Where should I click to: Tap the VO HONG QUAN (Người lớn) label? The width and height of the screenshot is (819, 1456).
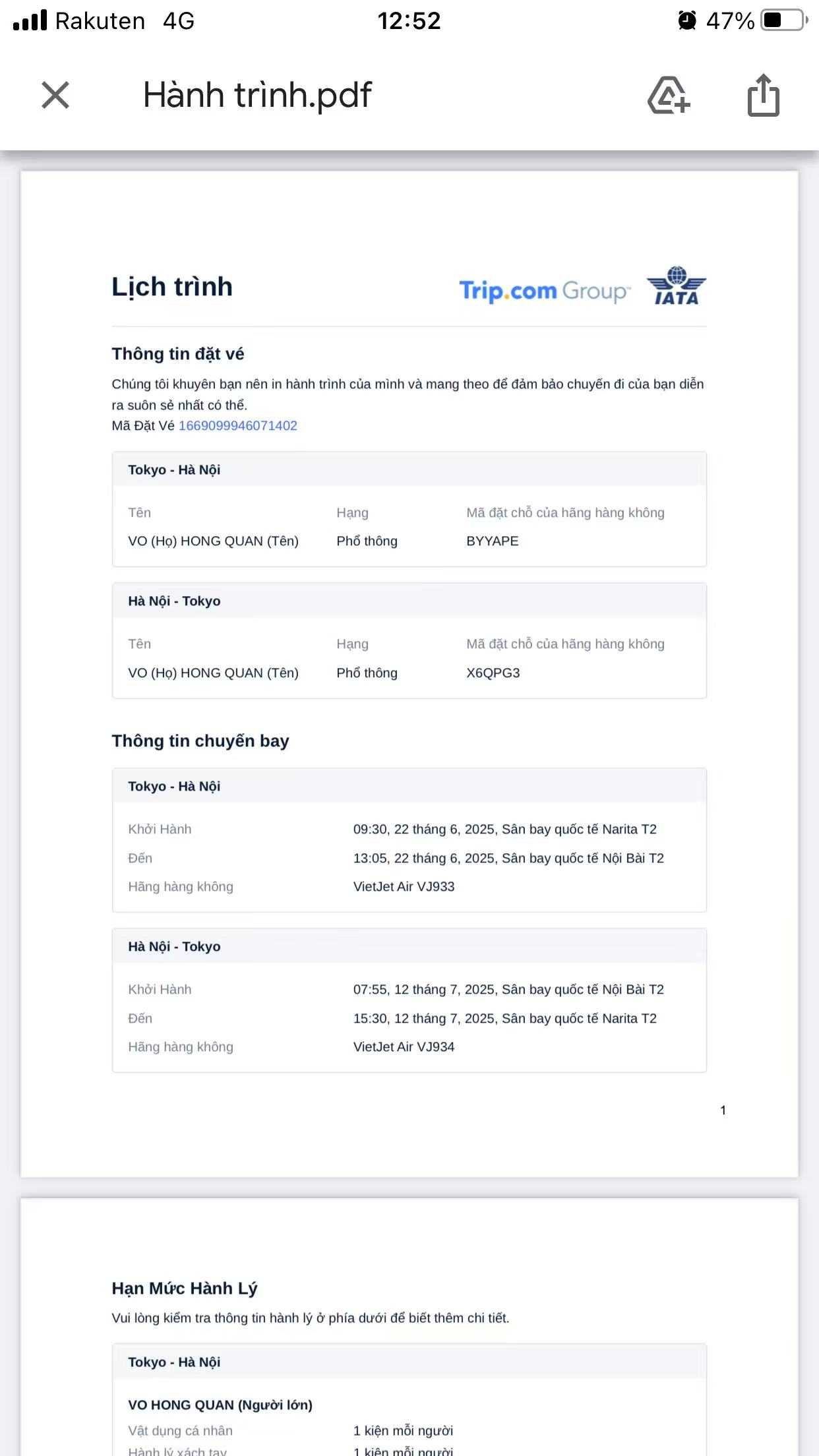pos(220,1405)
